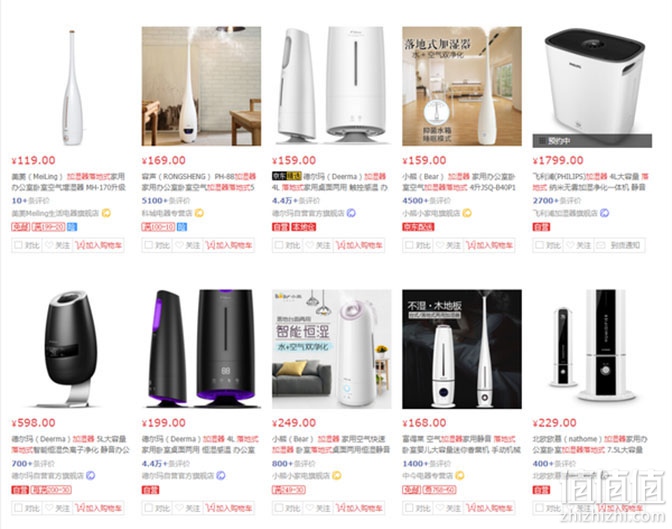Click the heart follow icon for the ¥169.00 humidifier
This screenshot has height=529, width=672.
(180, 245)
